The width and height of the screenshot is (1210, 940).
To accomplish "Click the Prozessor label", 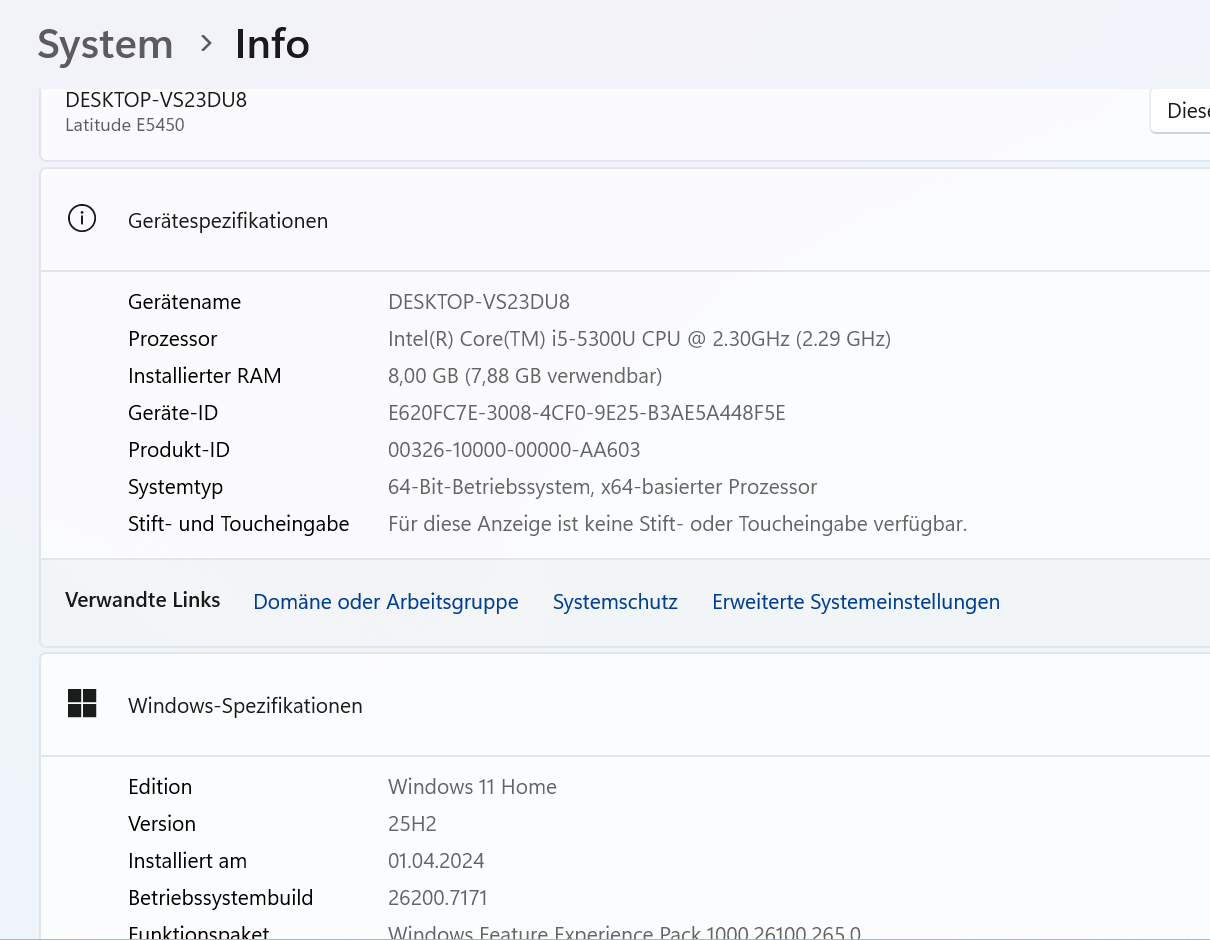I will (x=173, y=339).
